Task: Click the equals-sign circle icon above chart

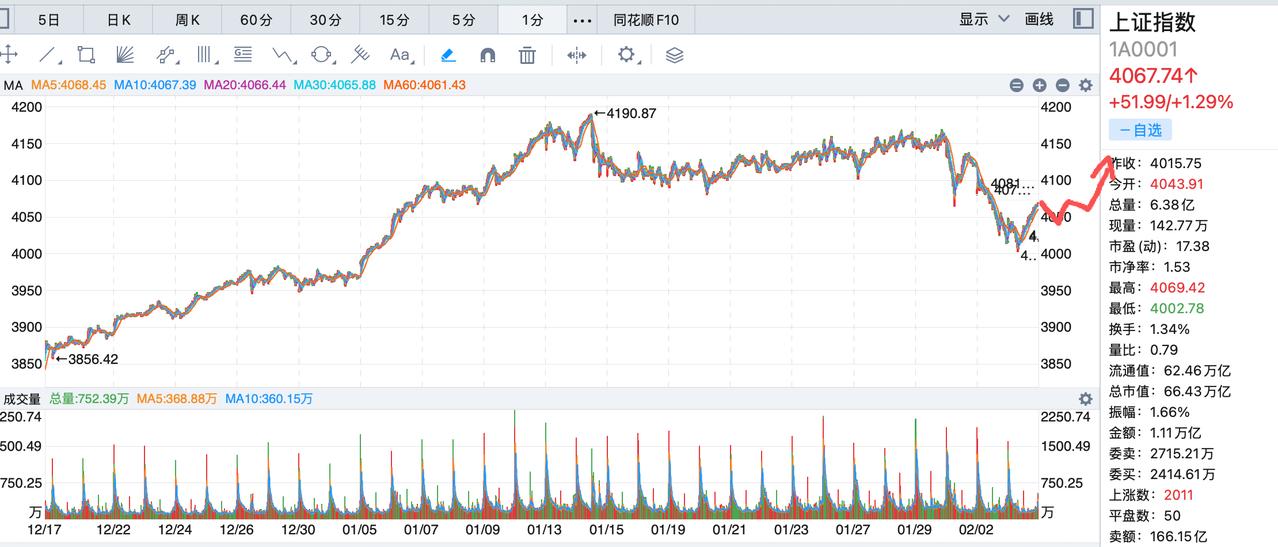Action: [1016, 86]
